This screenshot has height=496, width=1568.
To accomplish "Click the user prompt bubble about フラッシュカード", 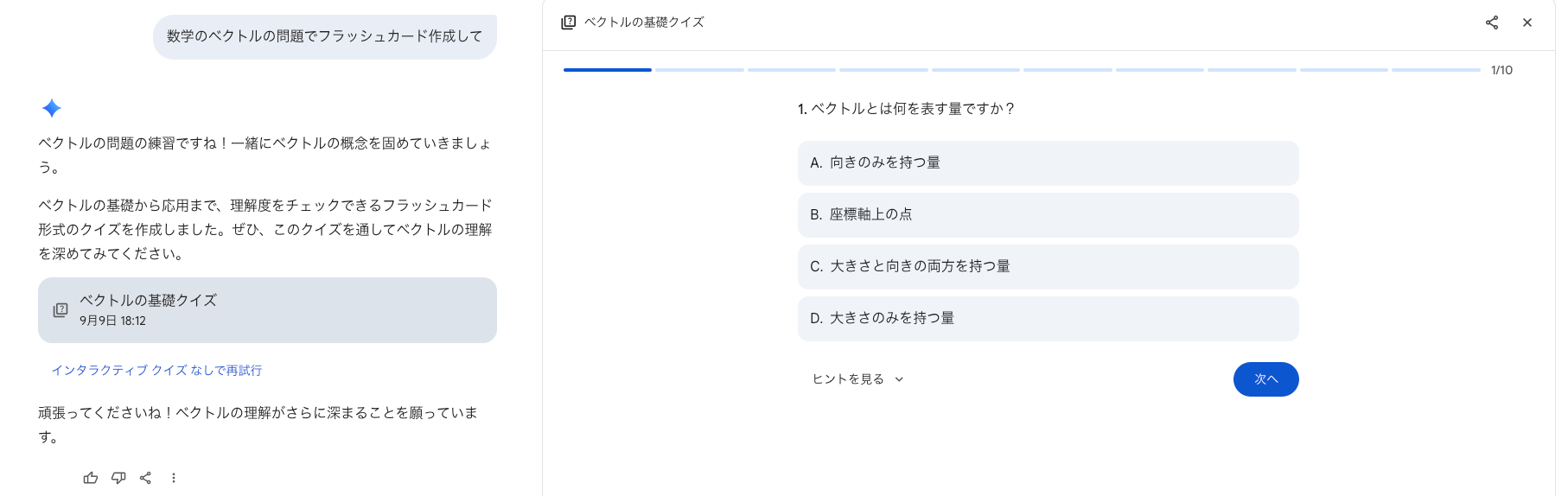I will pos(325,36).
